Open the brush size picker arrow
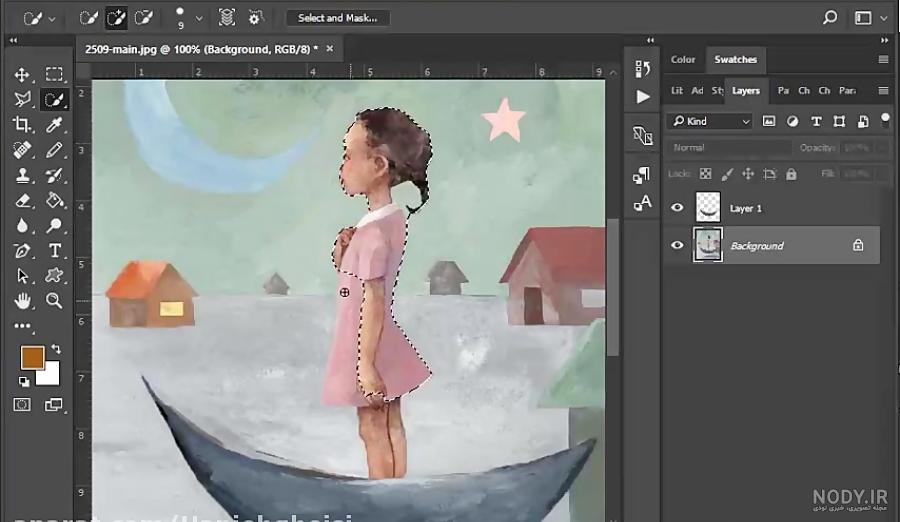Image resolution: width=900 pixels, height=522 pixels. (x=199, y=18)
